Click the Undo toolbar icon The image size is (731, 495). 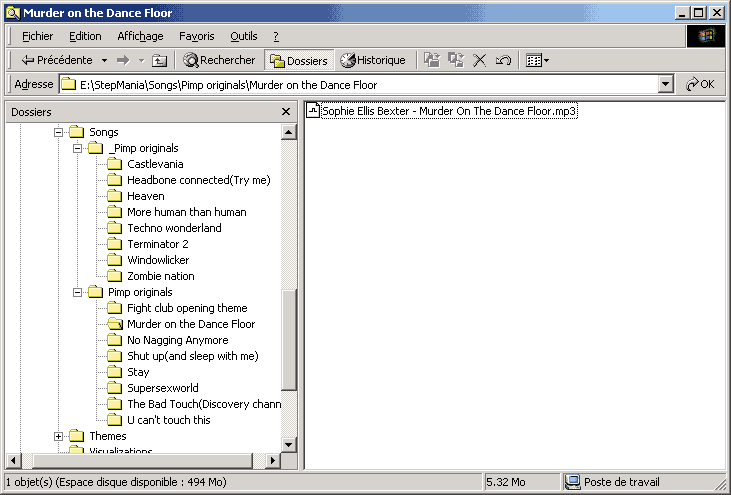click(503, 60)
